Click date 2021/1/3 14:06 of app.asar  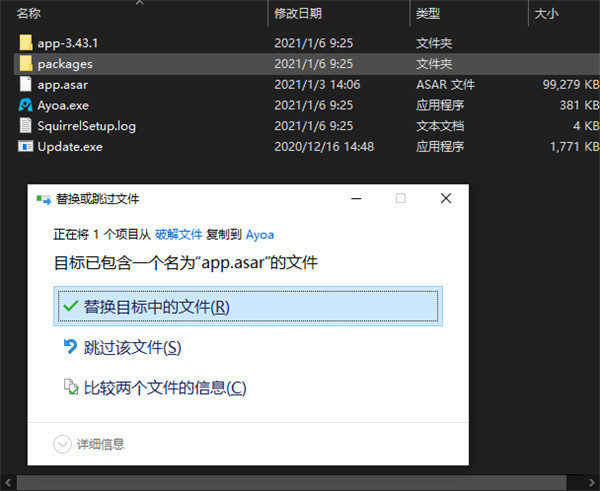coord(317,85)
